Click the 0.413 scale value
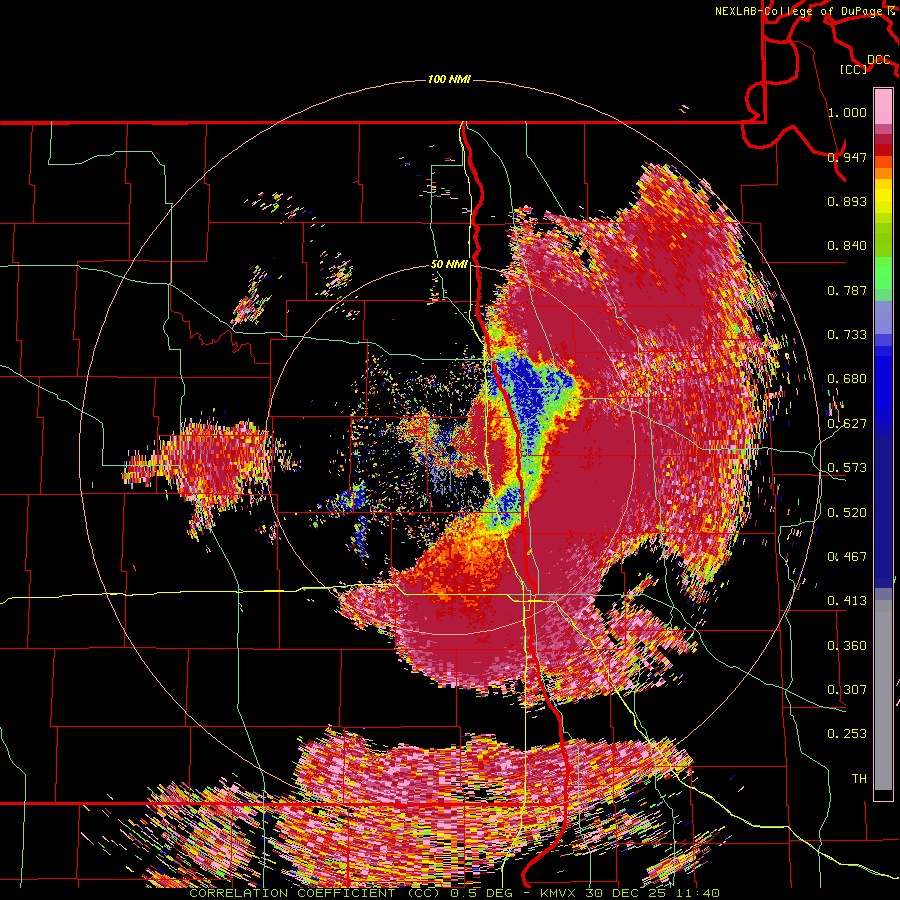The image size is (900, 900). coord(847,601)
